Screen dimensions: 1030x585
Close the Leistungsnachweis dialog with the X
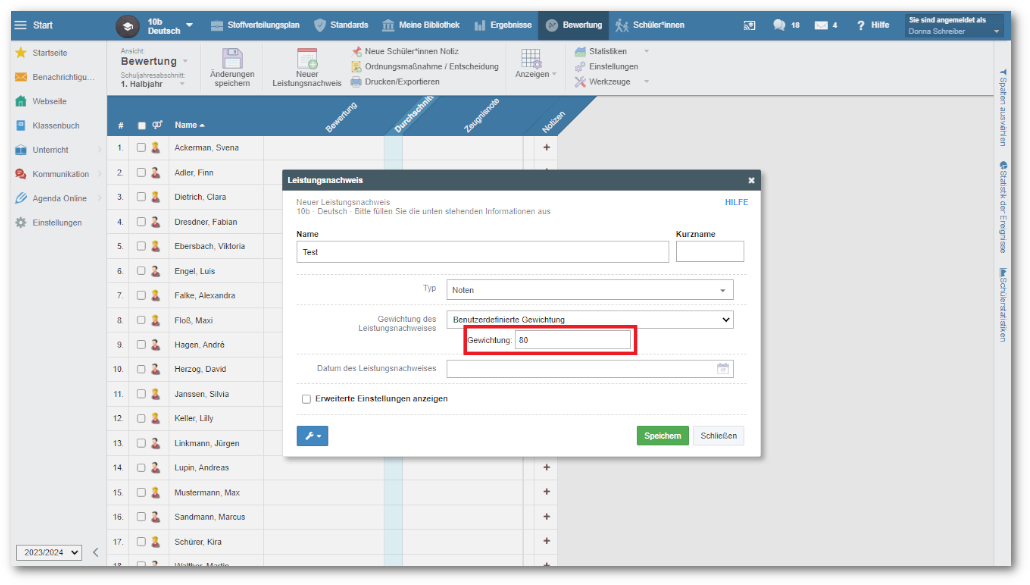point(751,180)
